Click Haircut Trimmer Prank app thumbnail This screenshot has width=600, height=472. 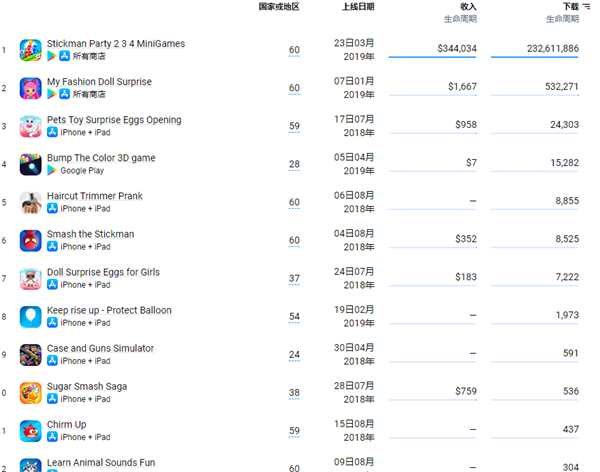31,203
